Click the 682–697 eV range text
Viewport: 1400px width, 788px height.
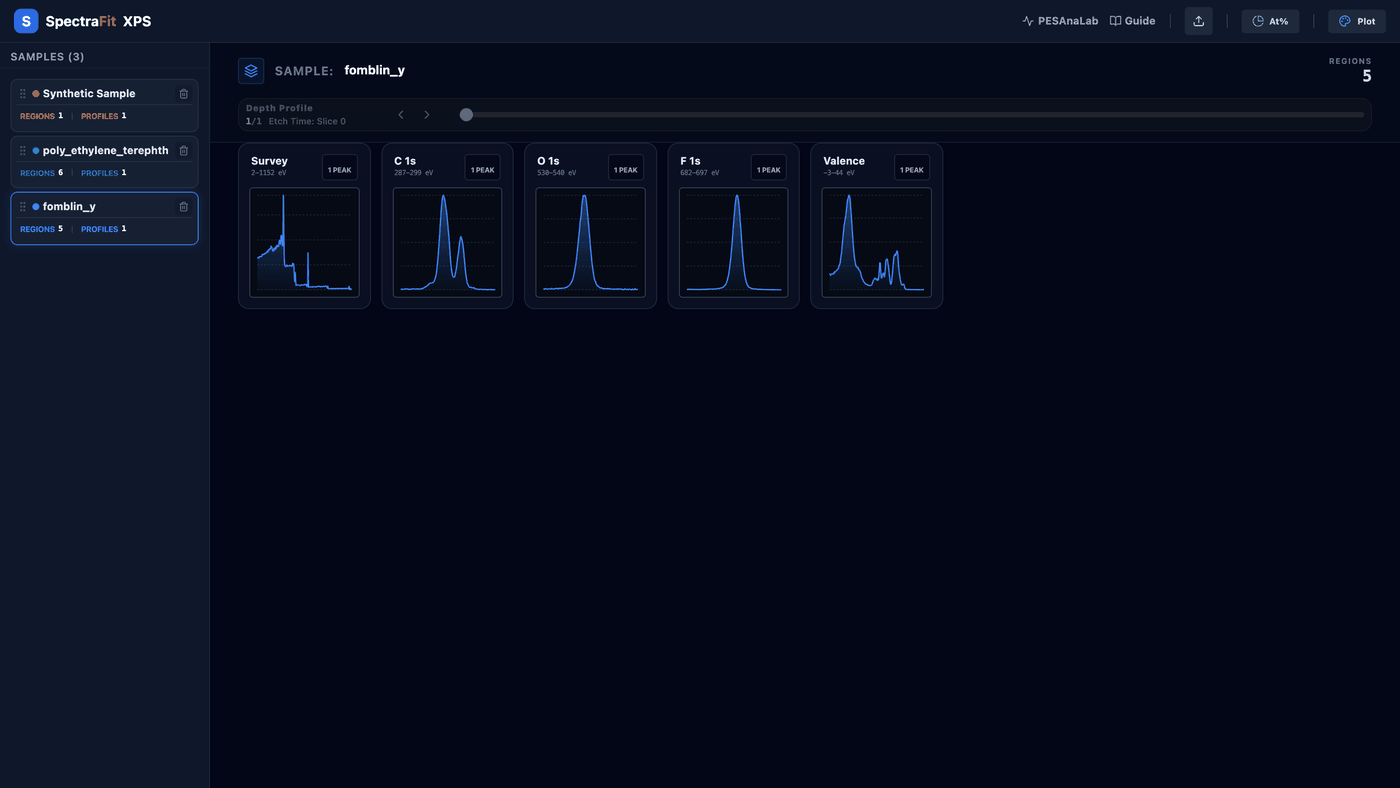click(x=700, y=173)
